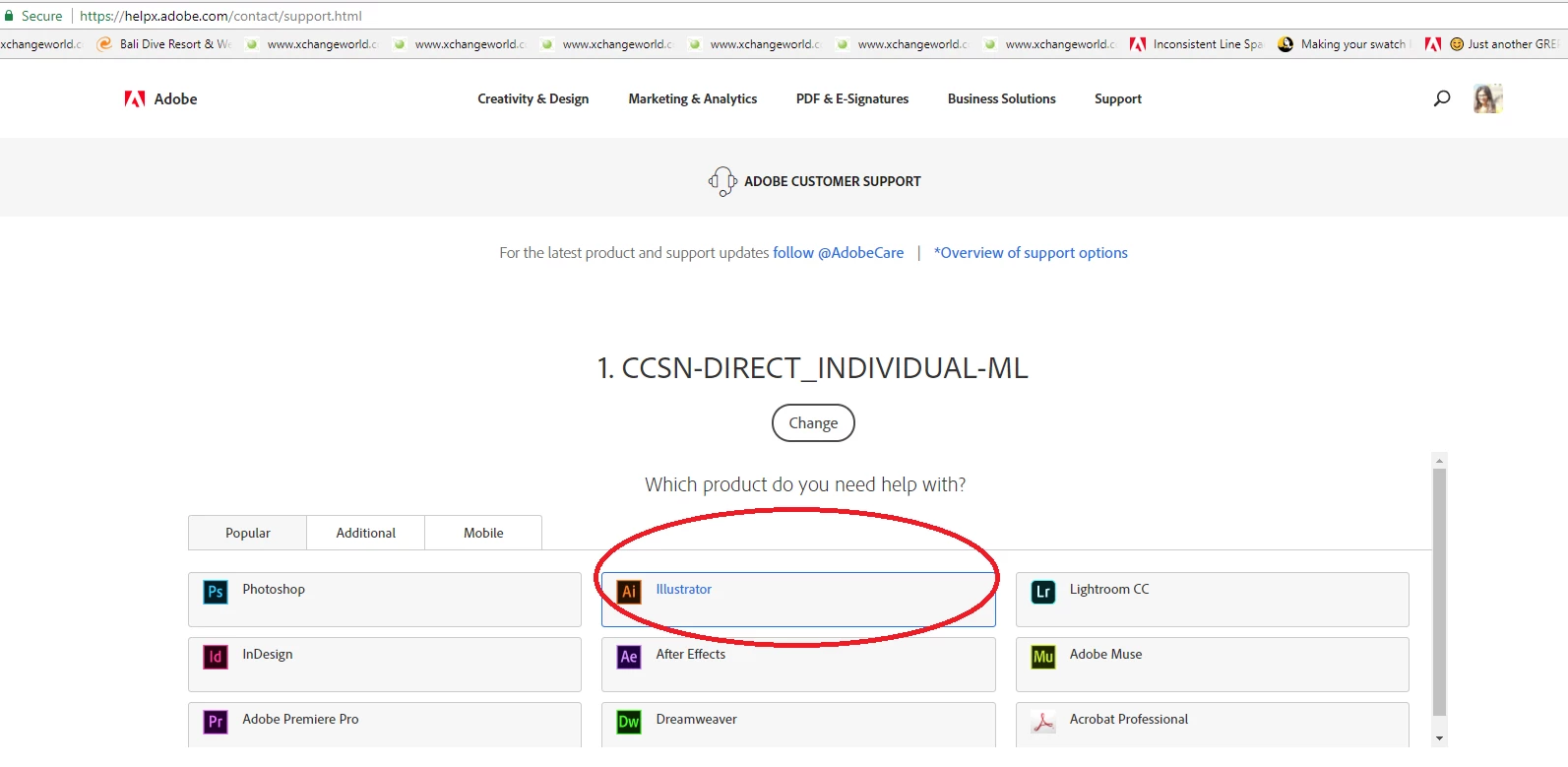Click the Adobe logo in the header
The width and height of the screenshot is (1568, 767).
click(x=160, y=98)
